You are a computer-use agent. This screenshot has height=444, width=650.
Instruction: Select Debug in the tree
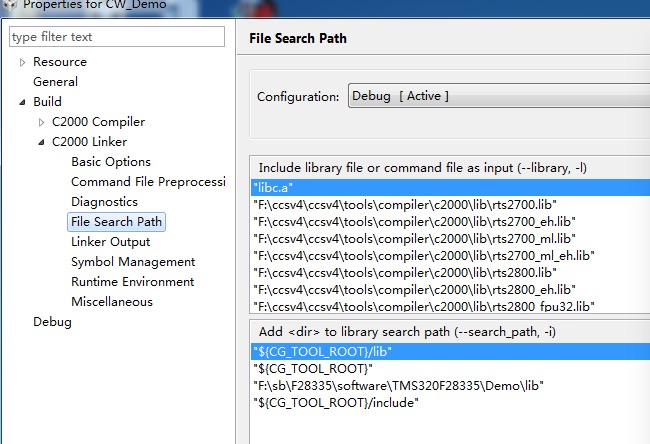[52, 322]
